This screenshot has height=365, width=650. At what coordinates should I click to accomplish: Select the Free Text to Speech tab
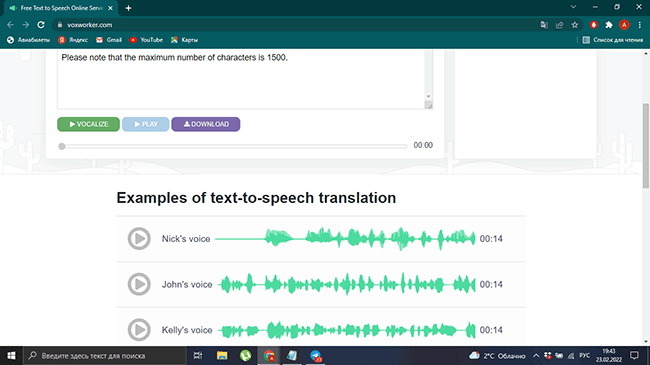pyautogui.click(x=61, y=8)
